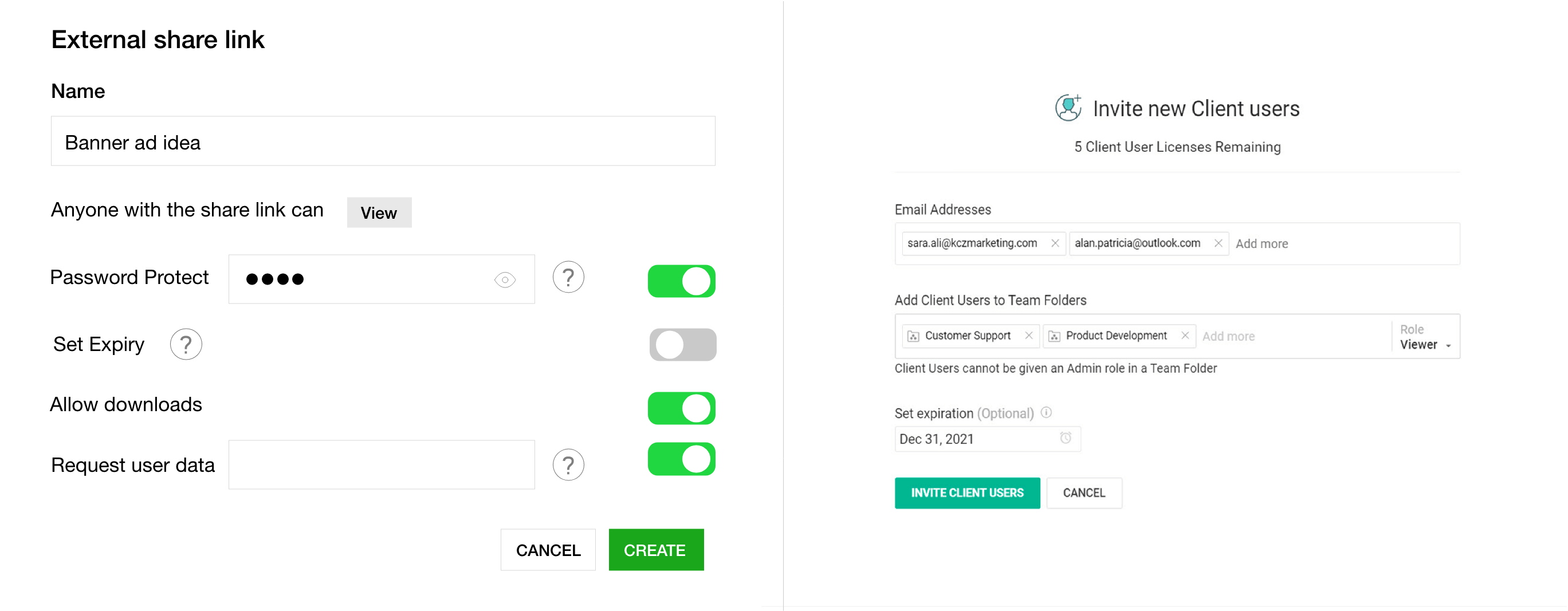Remove the Customer Support team folder
This screenshot has height=611, width=1568.
[1029, 336]
